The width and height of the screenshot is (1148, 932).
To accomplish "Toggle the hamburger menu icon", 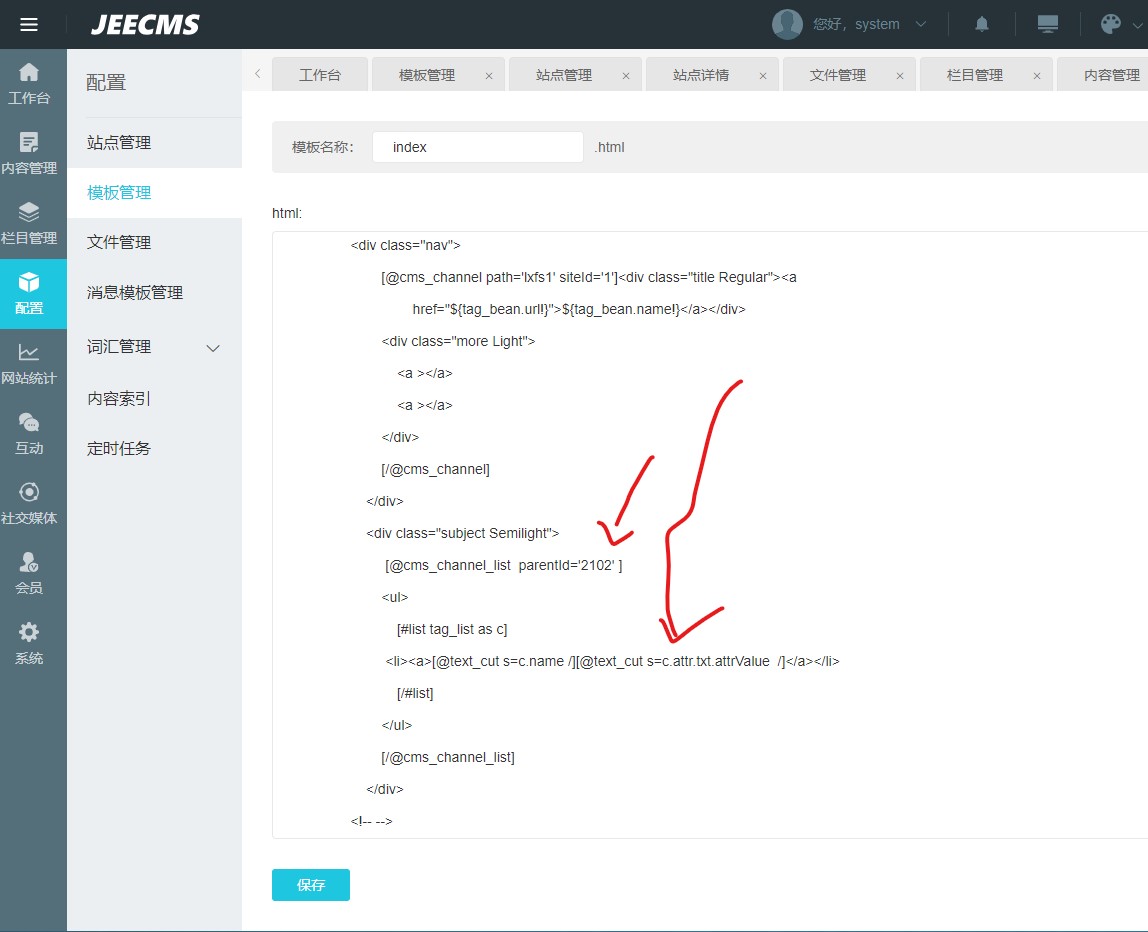I will point(29,25).
